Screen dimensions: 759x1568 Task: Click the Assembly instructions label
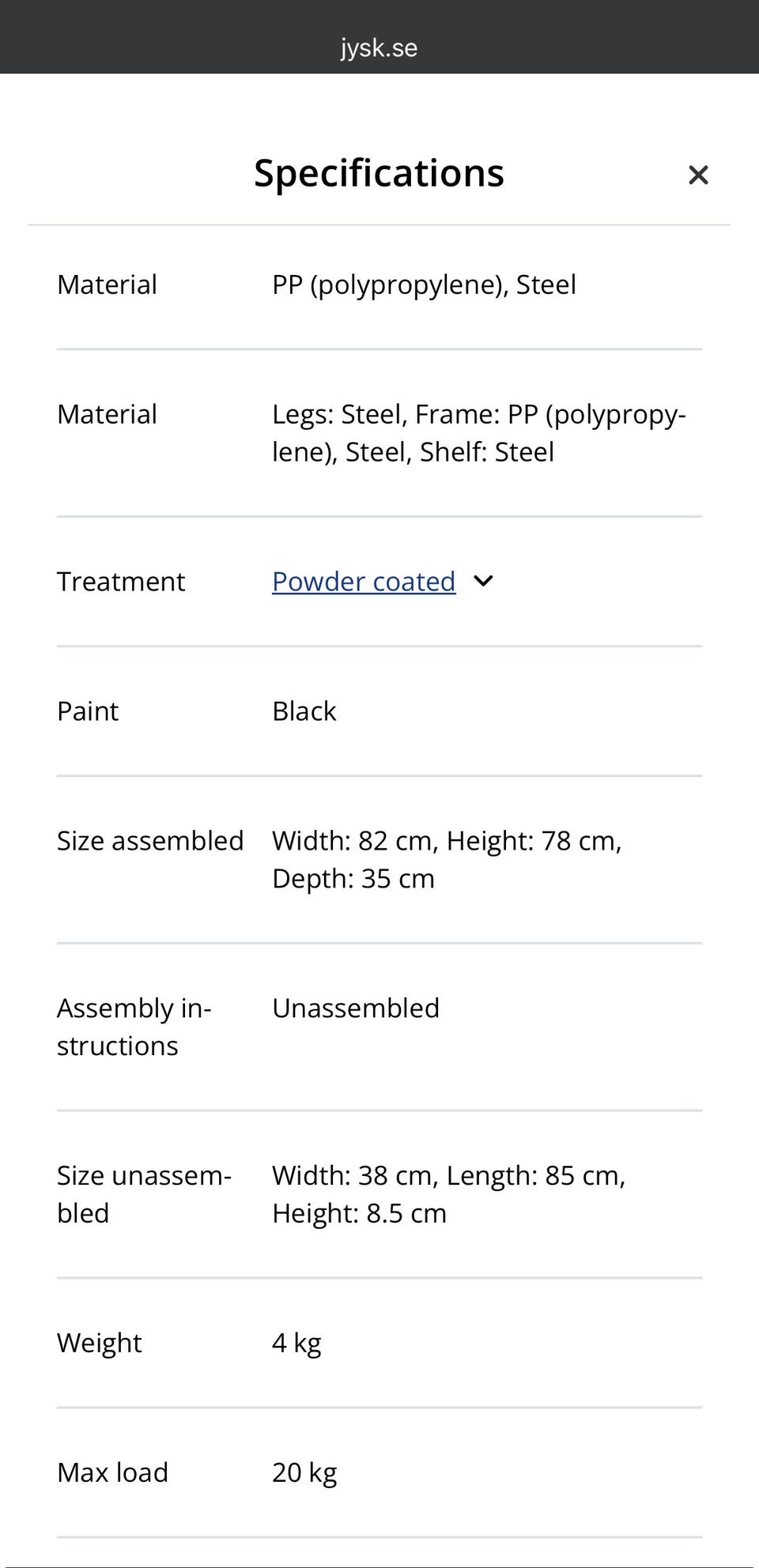click(134, 1027)
